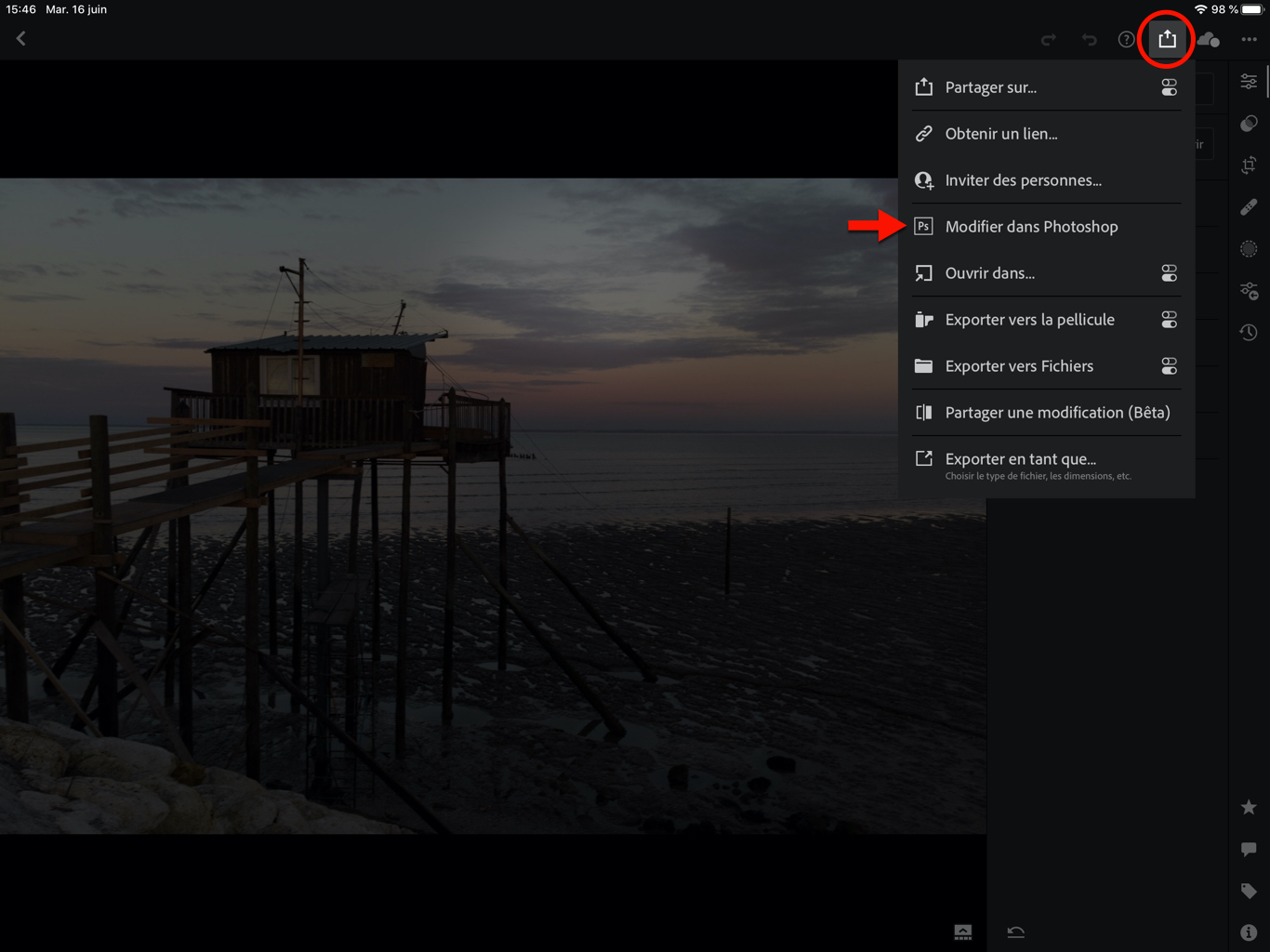Choose Exporter en tant que…

pos(1046,465)
